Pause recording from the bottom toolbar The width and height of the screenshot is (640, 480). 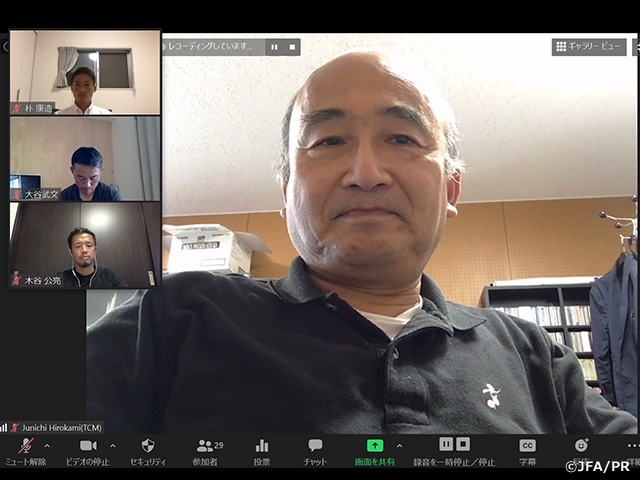(x=446, y=444)
